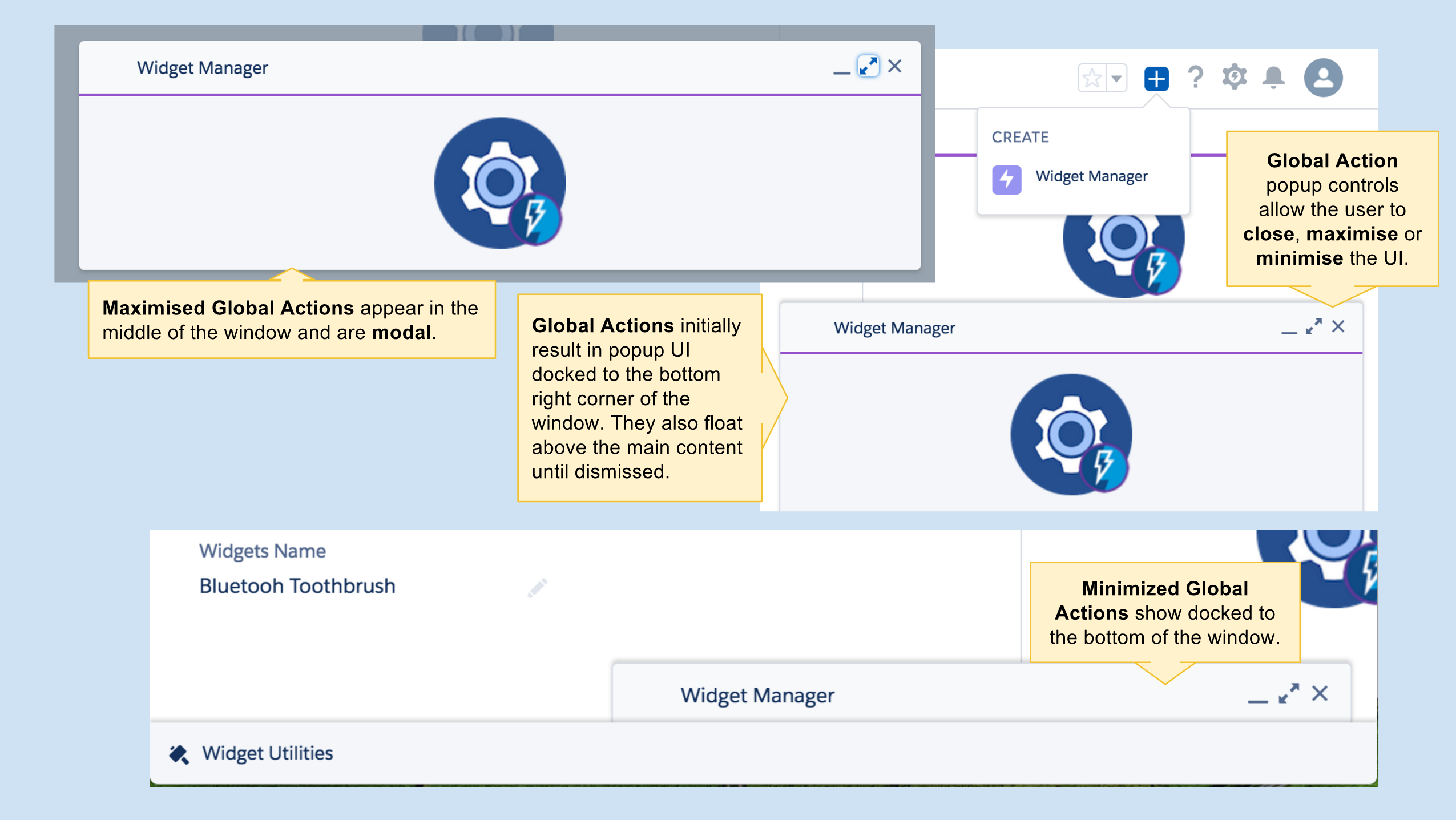1456x820 pixels.
Task: Edit Widgets Name with the pencil icon
Action: pos(537,588)
